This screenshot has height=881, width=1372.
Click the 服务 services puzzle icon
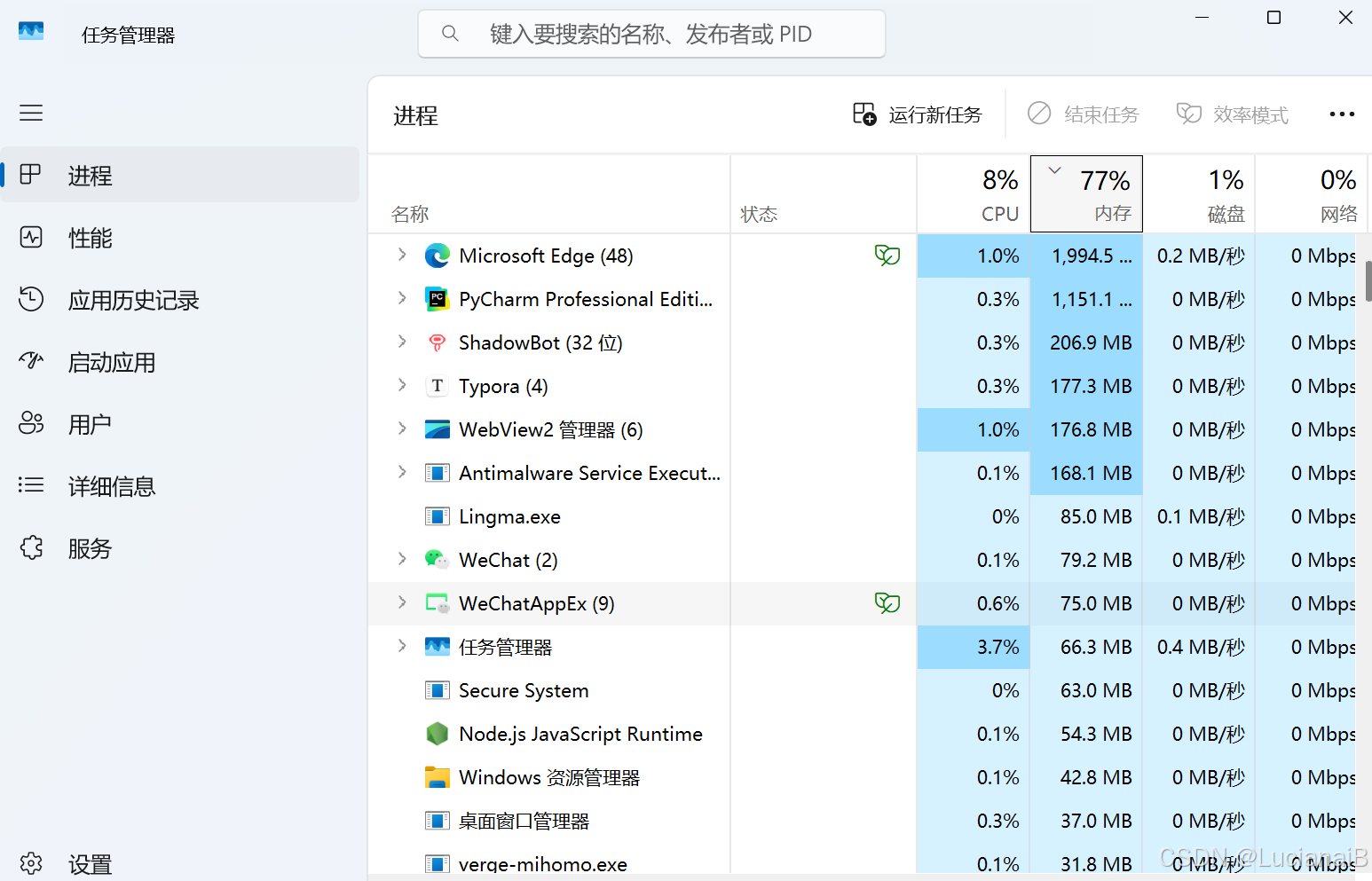[31, 547]
